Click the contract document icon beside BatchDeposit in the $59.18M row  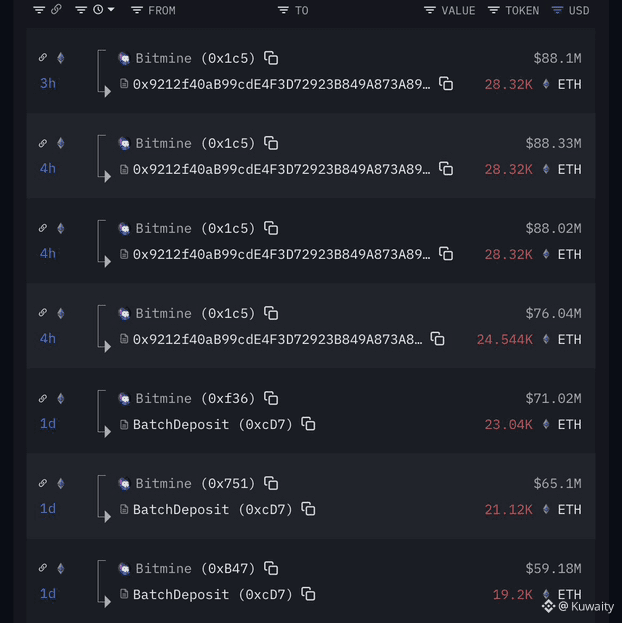(x=124, y=594)
